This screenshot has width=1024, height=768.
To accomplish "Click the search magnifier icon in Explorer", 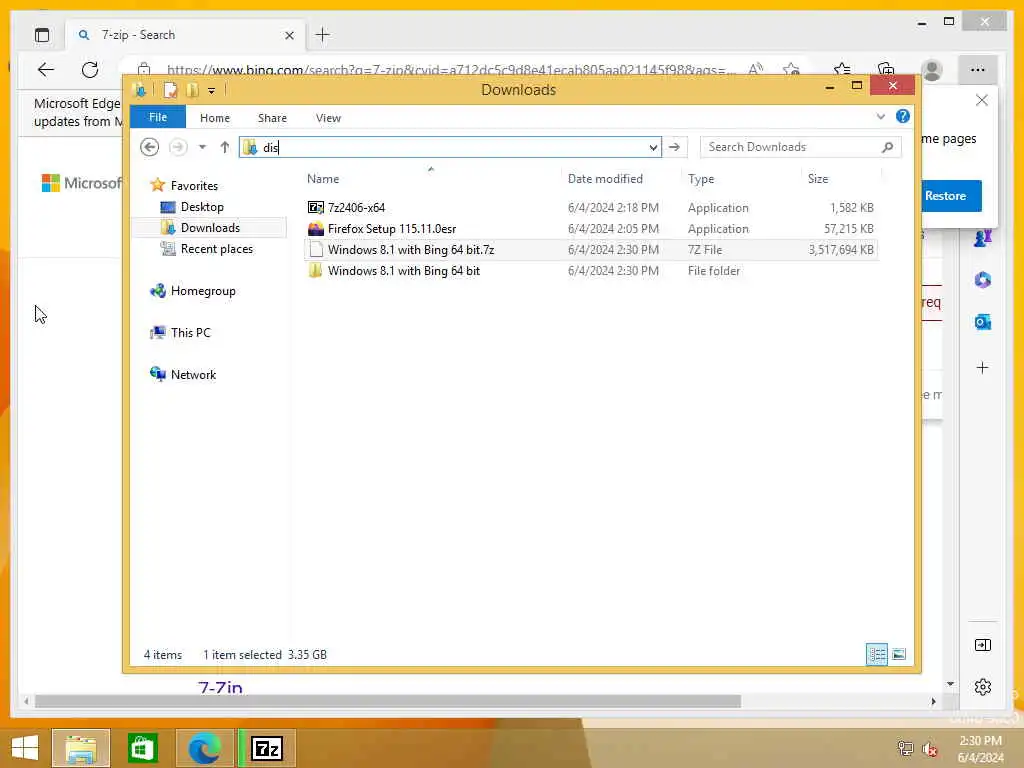I will (887, 147).
